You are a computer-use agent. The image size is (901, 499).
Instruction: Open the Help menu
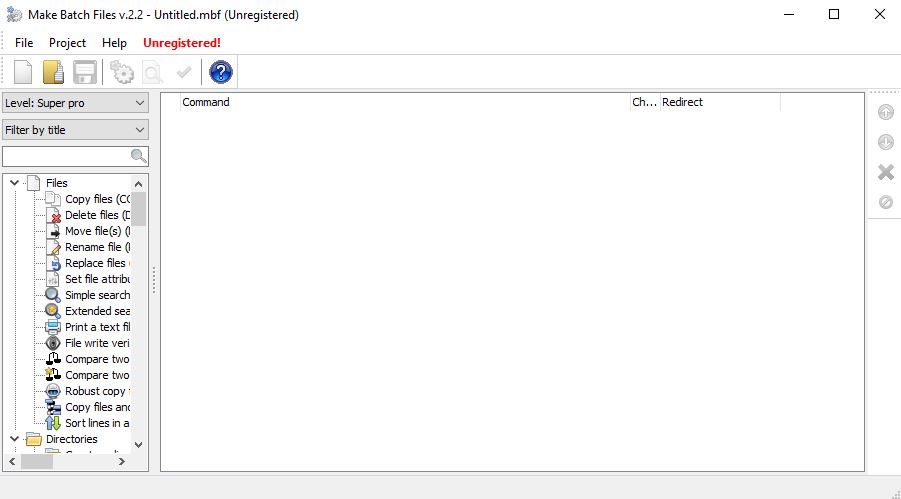click(x=114, y=43)
